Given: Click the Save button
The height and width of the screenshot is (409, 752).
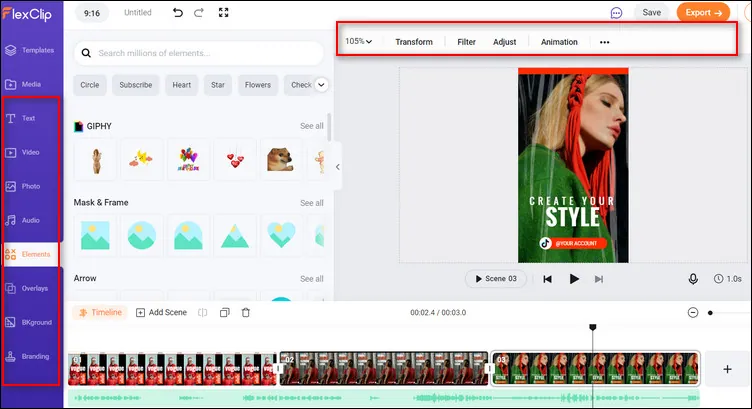Looking at the screenshot, I should 651,12.
